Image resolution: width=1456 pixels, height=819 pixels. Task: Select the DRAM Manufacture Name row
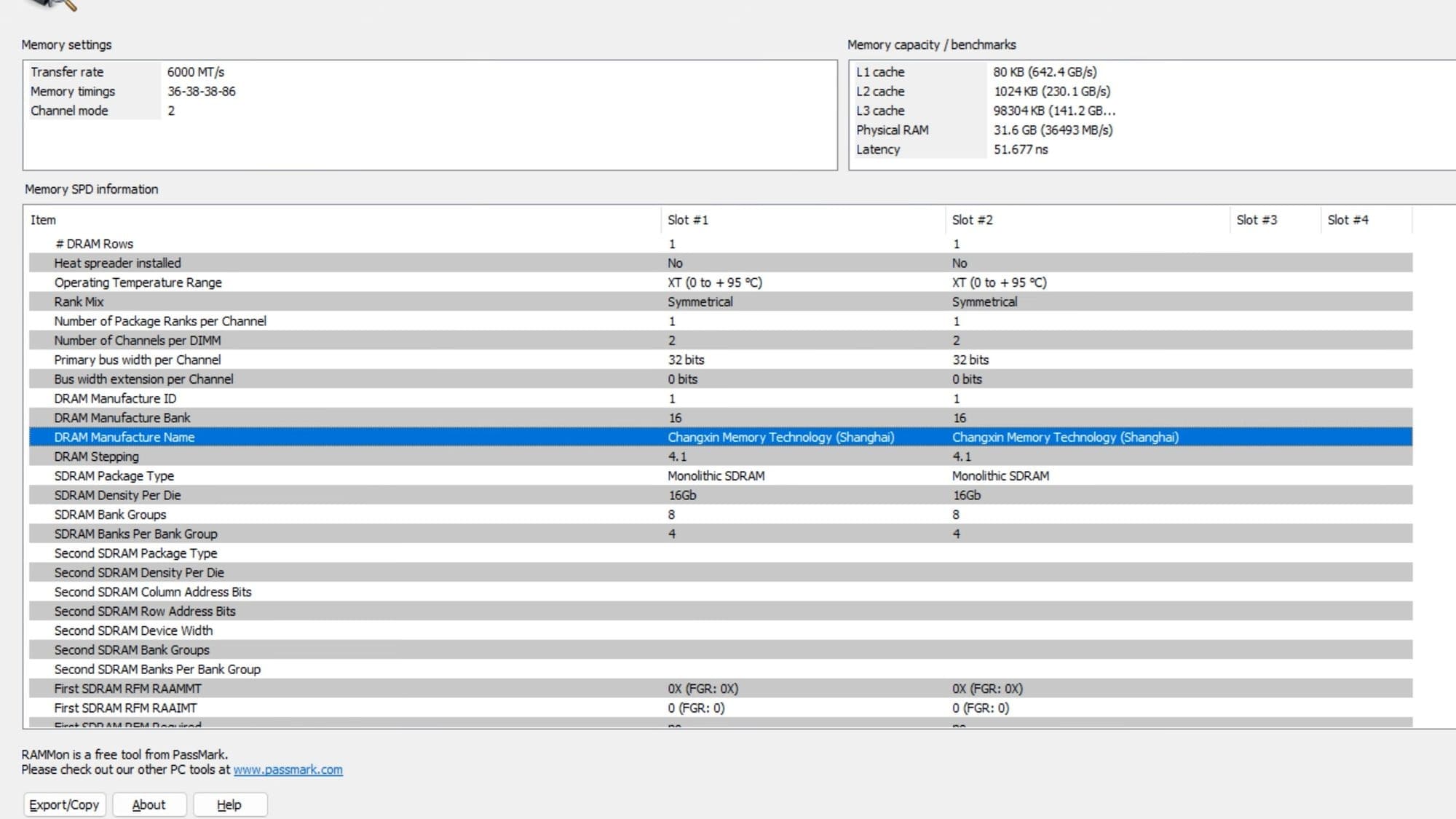click(124, 437)
